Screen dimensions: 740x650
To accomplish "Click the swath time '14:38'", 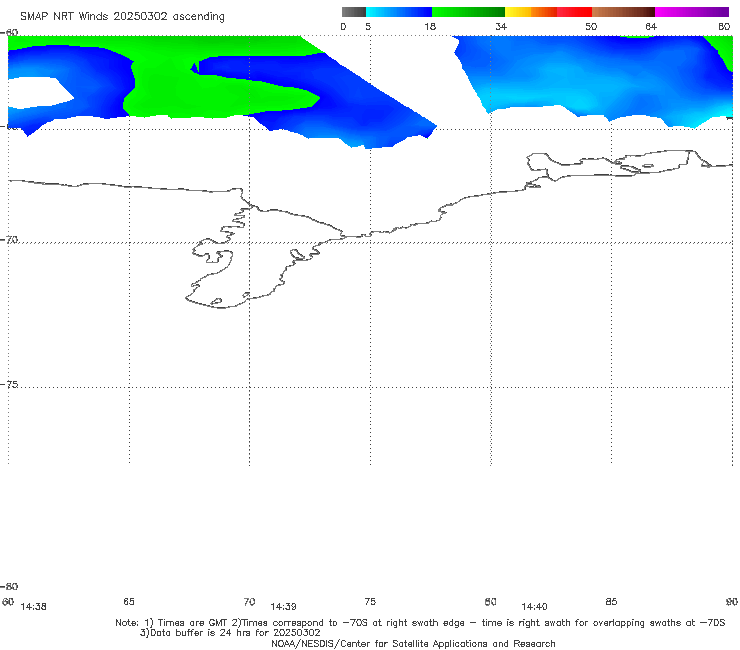I will click(34, 607).
